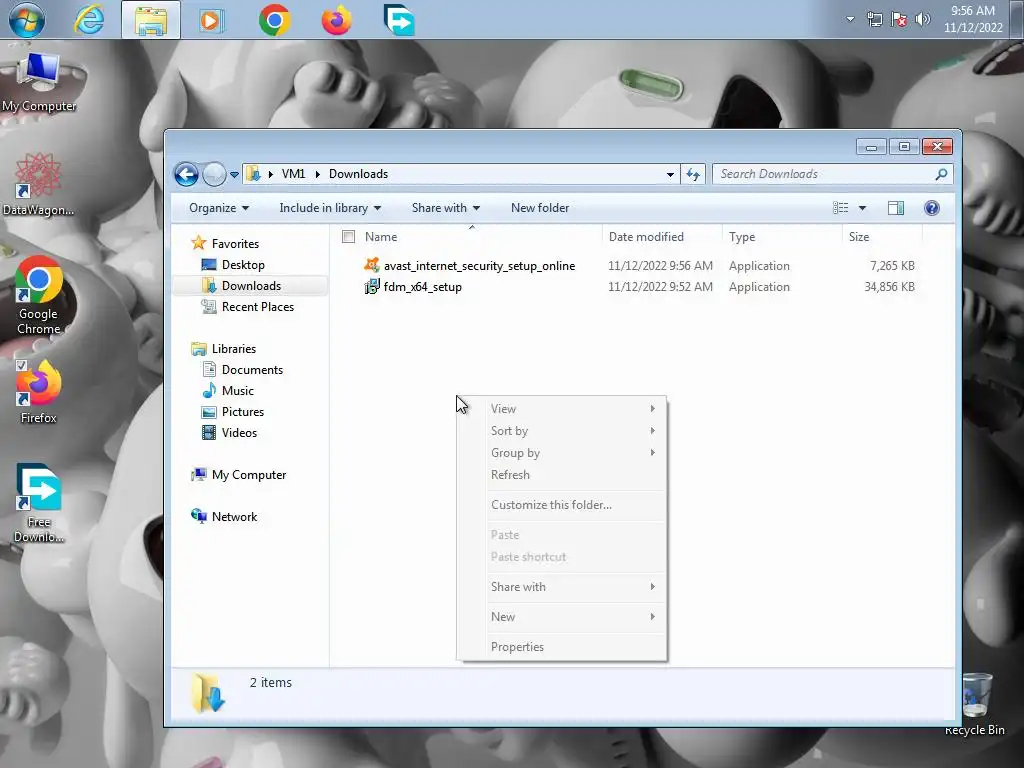
Task: Open Windows Explorer taskbar button
Action: pyautogui.click(x=151, y=20)
